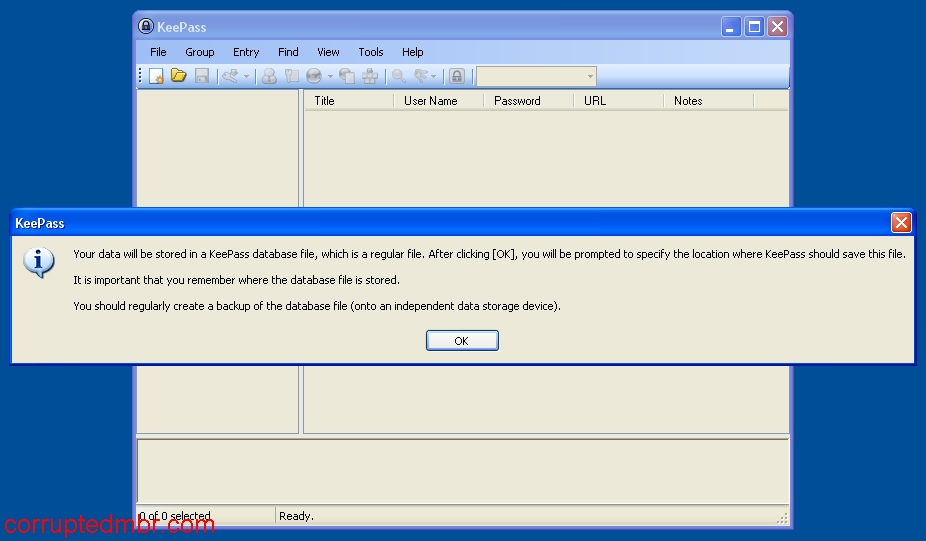This screenshot has width=926, height=541.
Task: Click the 'Ready.' status bar text
Action: coord(296,516)
